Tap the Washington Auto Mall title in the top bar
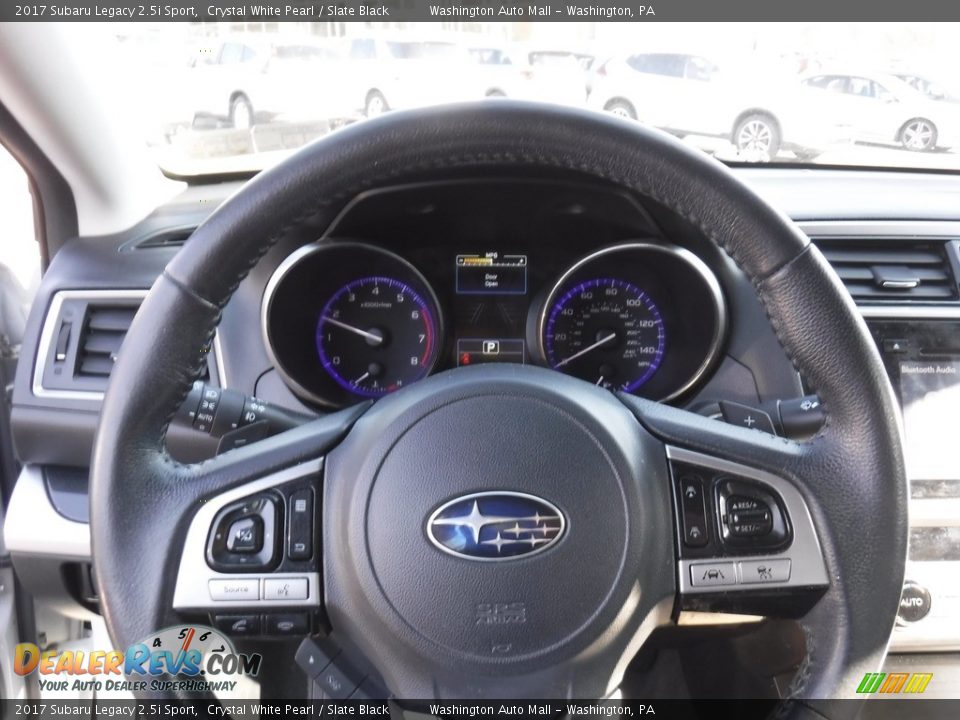The image size is (960, 720). [x=542, y=10]
